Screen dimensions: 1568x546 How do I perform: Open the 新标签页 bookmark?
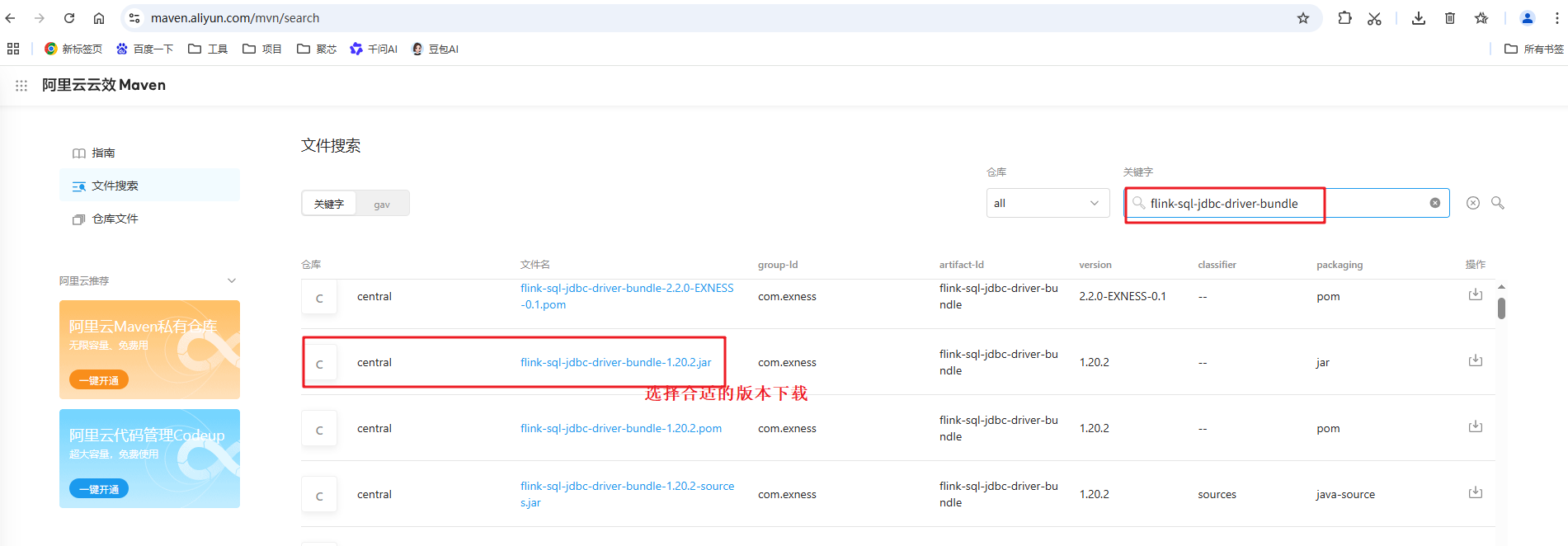click(x=73, y=49)
